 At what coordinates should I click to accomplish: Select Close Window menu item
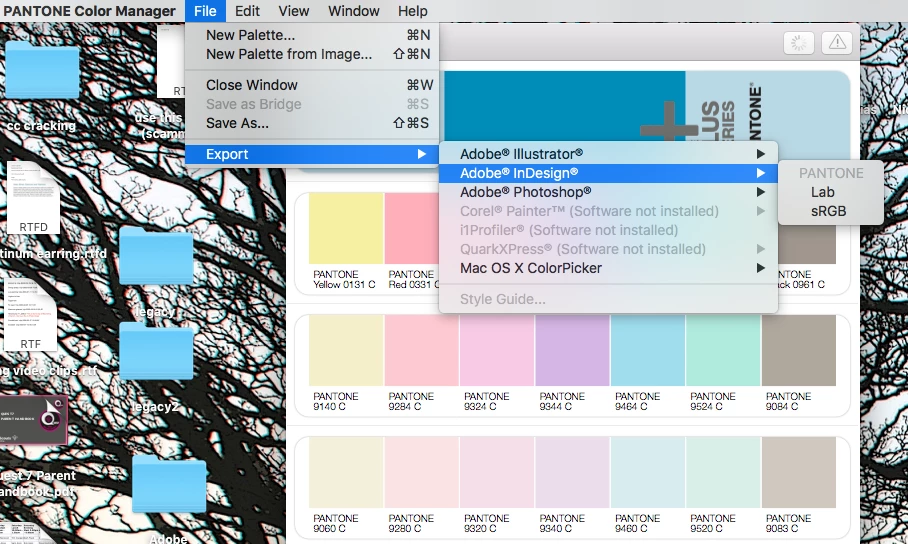[312, 85]
